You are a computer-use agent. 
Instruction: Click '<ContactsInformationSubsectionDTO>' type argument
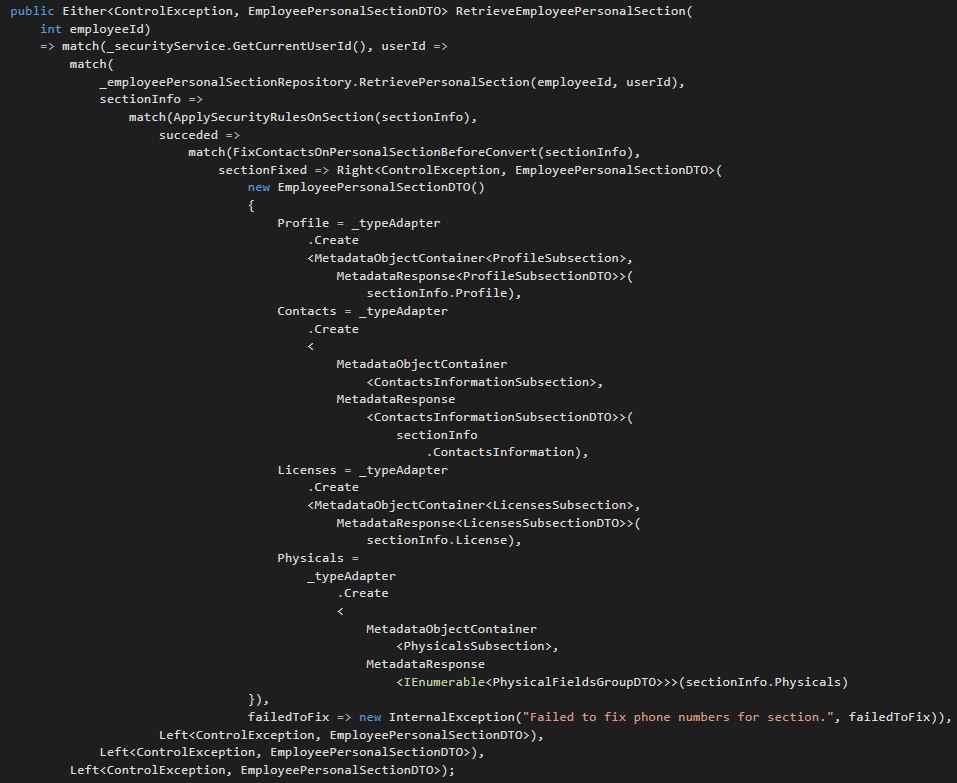[493, 417]
